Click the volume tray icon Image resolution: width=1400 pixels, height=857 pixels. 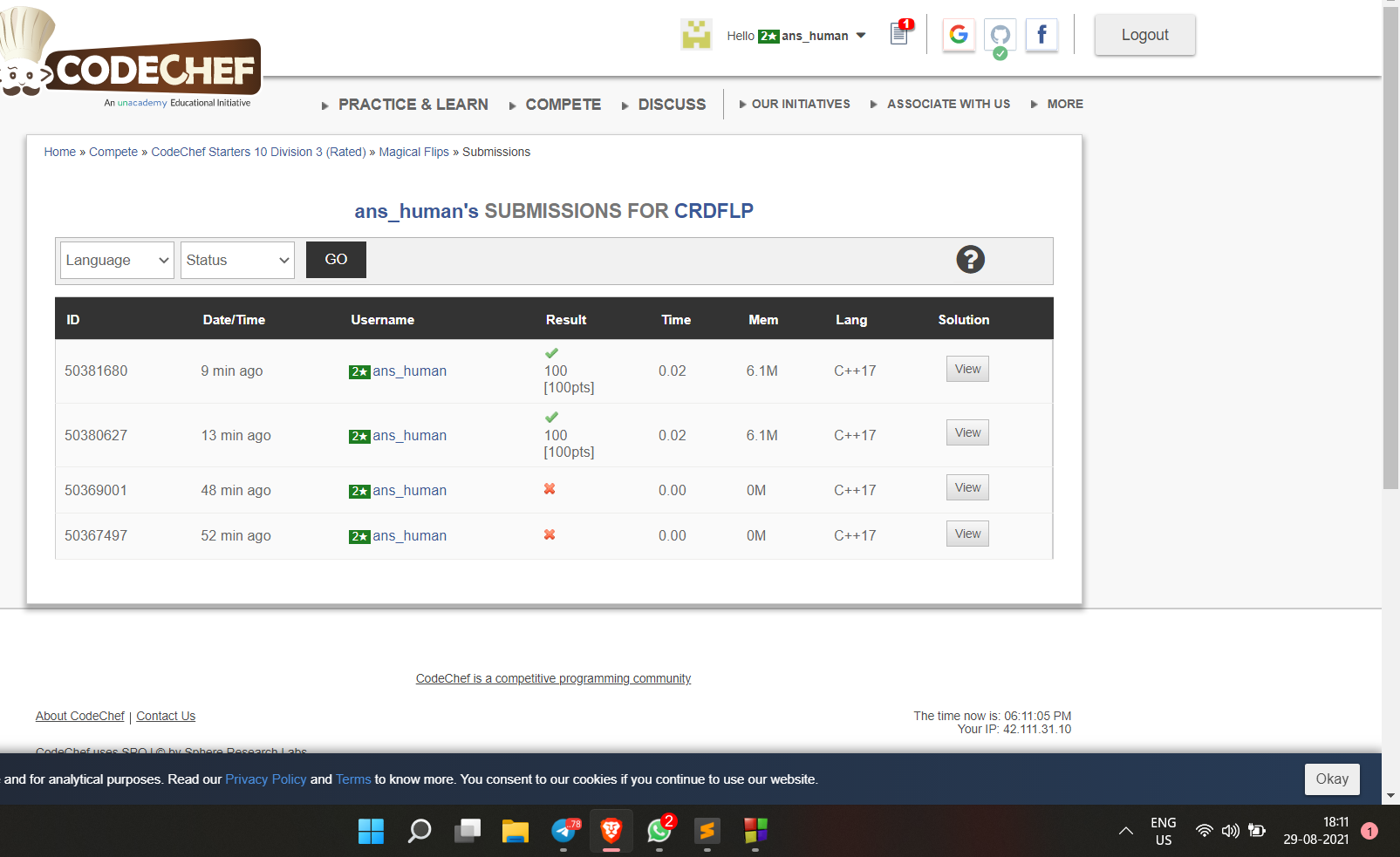click(1231, 830)
